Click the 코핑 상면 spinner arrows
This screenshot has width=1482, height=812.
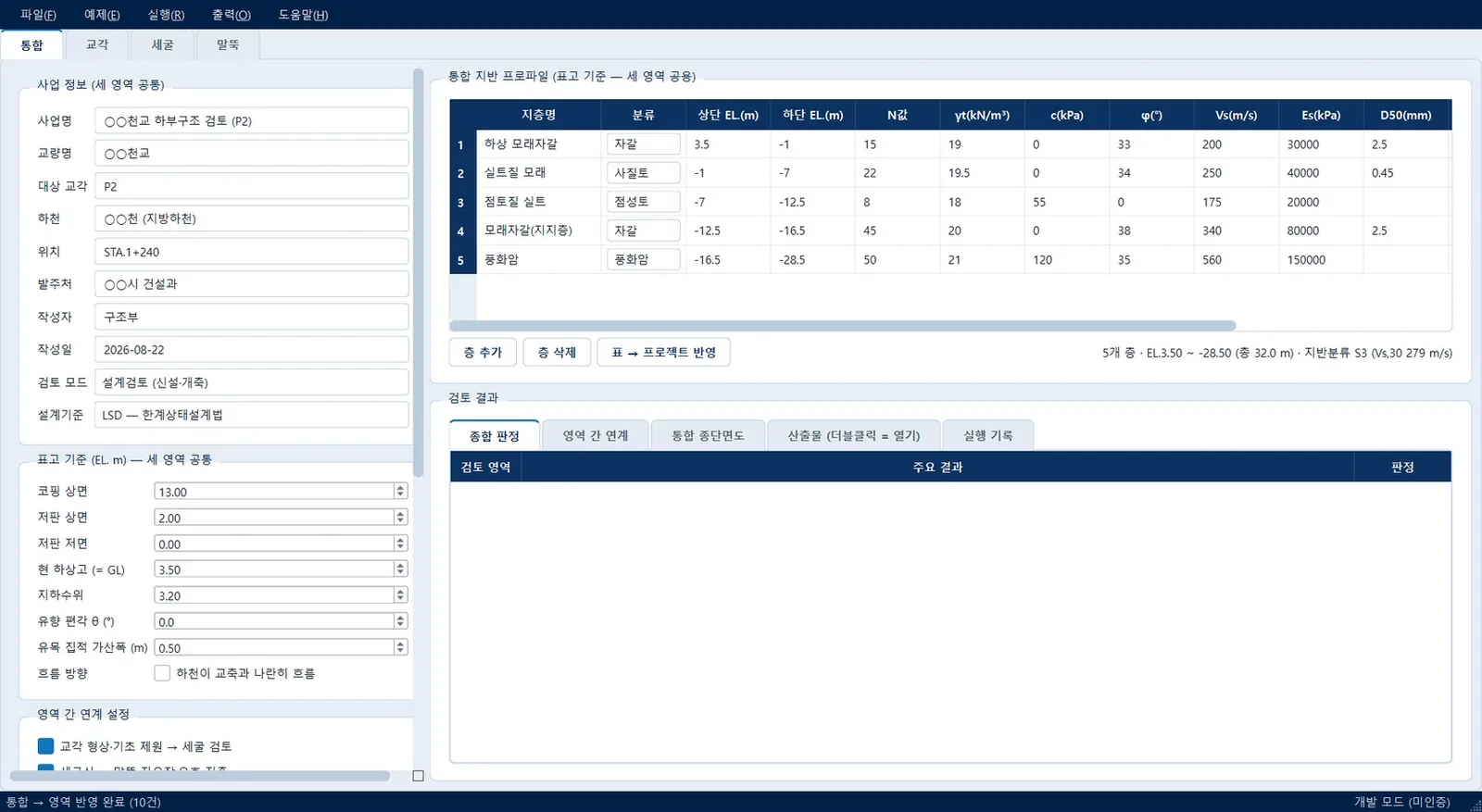point(400,492)
